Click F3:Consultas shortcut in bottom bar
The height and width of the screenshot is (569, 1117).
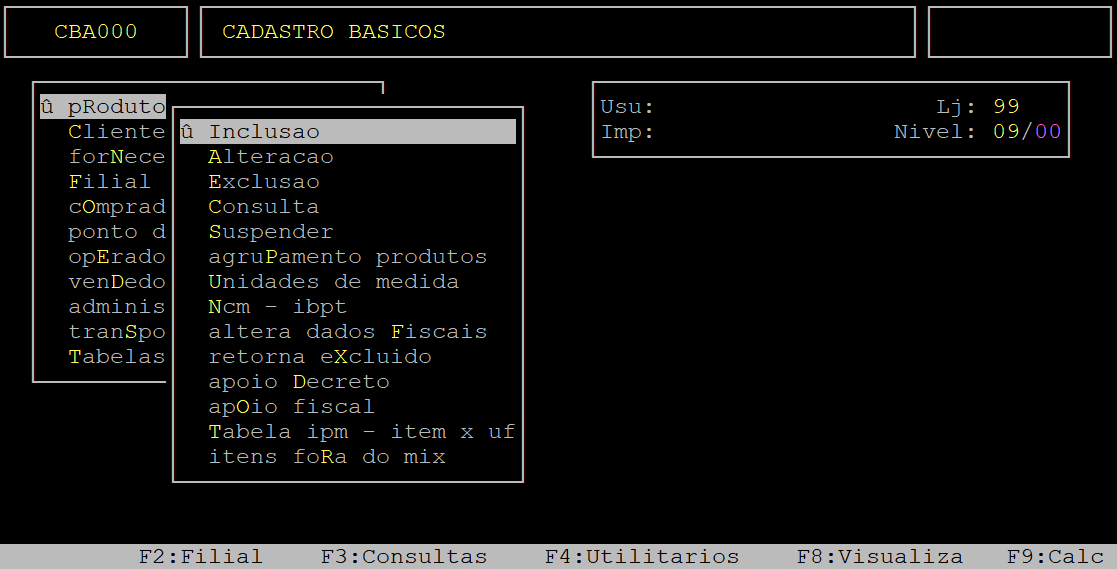(404, 556)
